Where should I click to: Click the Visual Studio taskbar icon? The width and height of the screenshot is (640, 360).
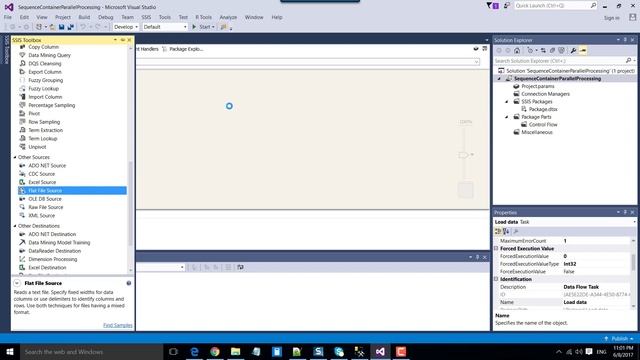[380, 351]
